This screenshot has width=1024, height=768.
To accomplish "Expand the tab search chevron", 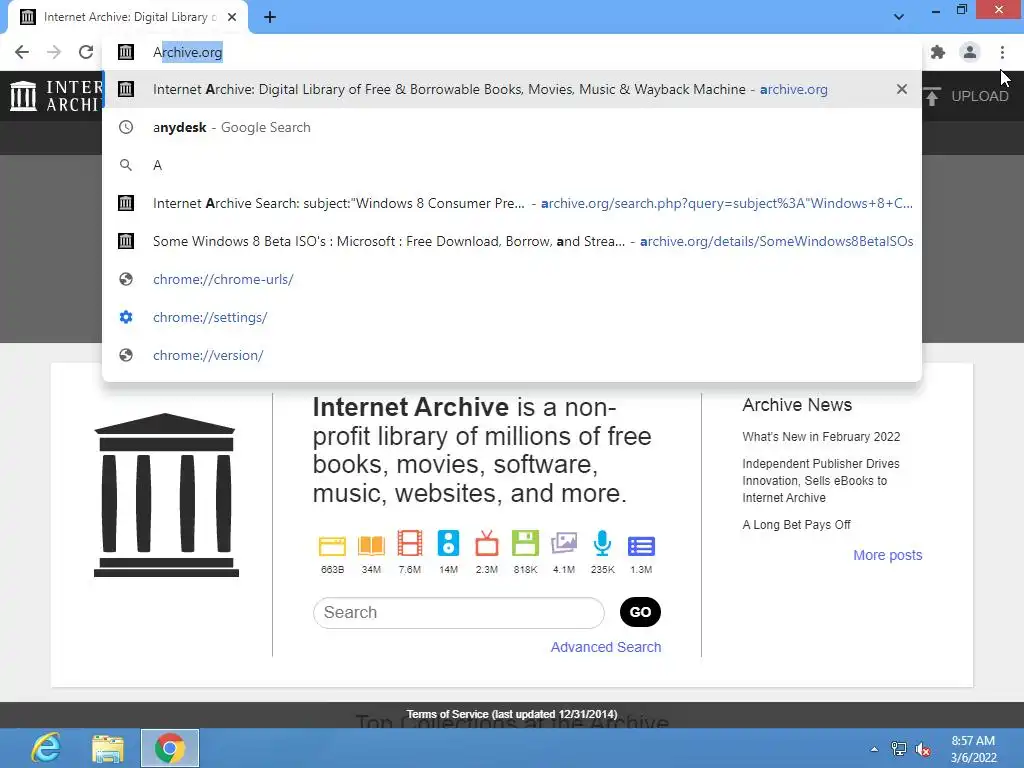I will [x=899, y=17].
